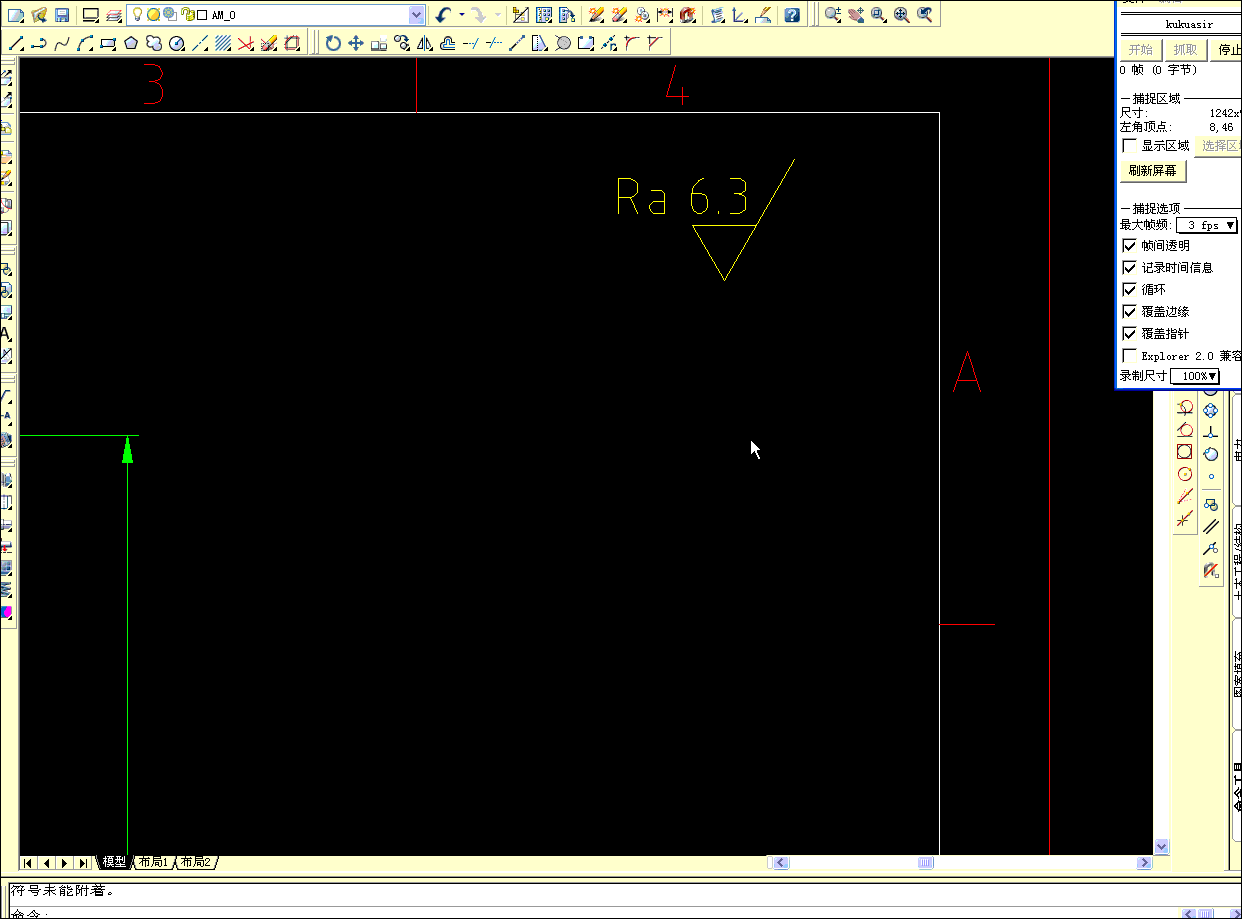Toggle the 显示区域 checkbox
This screenshot has width=1242, height=919.
point(1130,146)
